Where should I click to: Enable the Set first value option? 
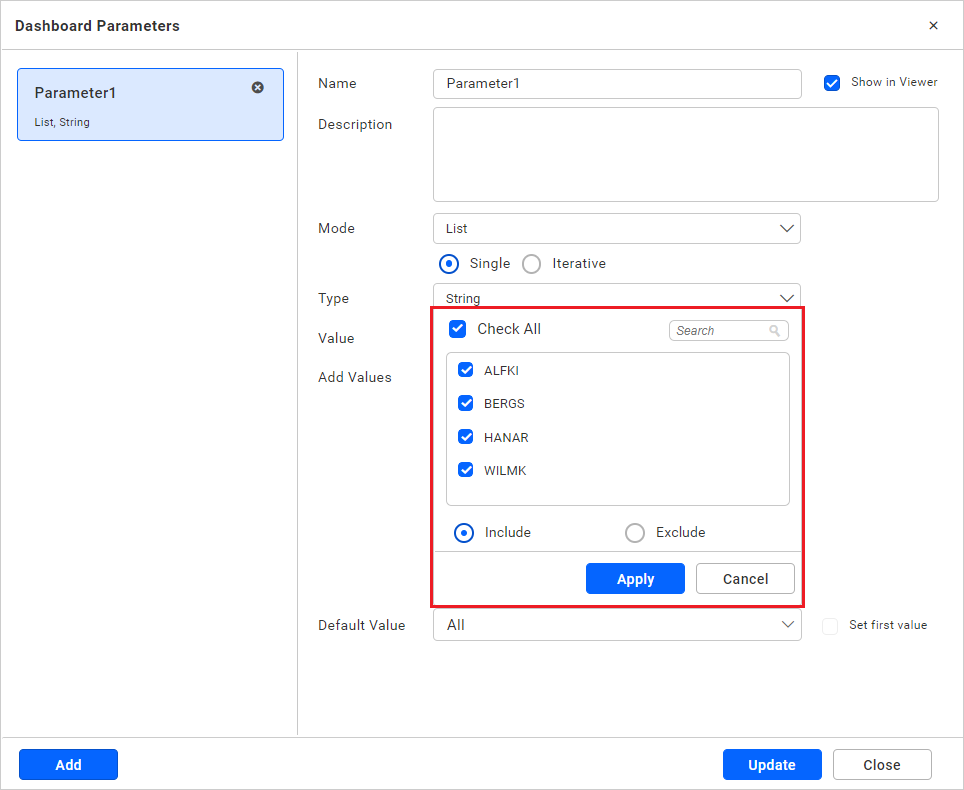(x=829, y=625)
